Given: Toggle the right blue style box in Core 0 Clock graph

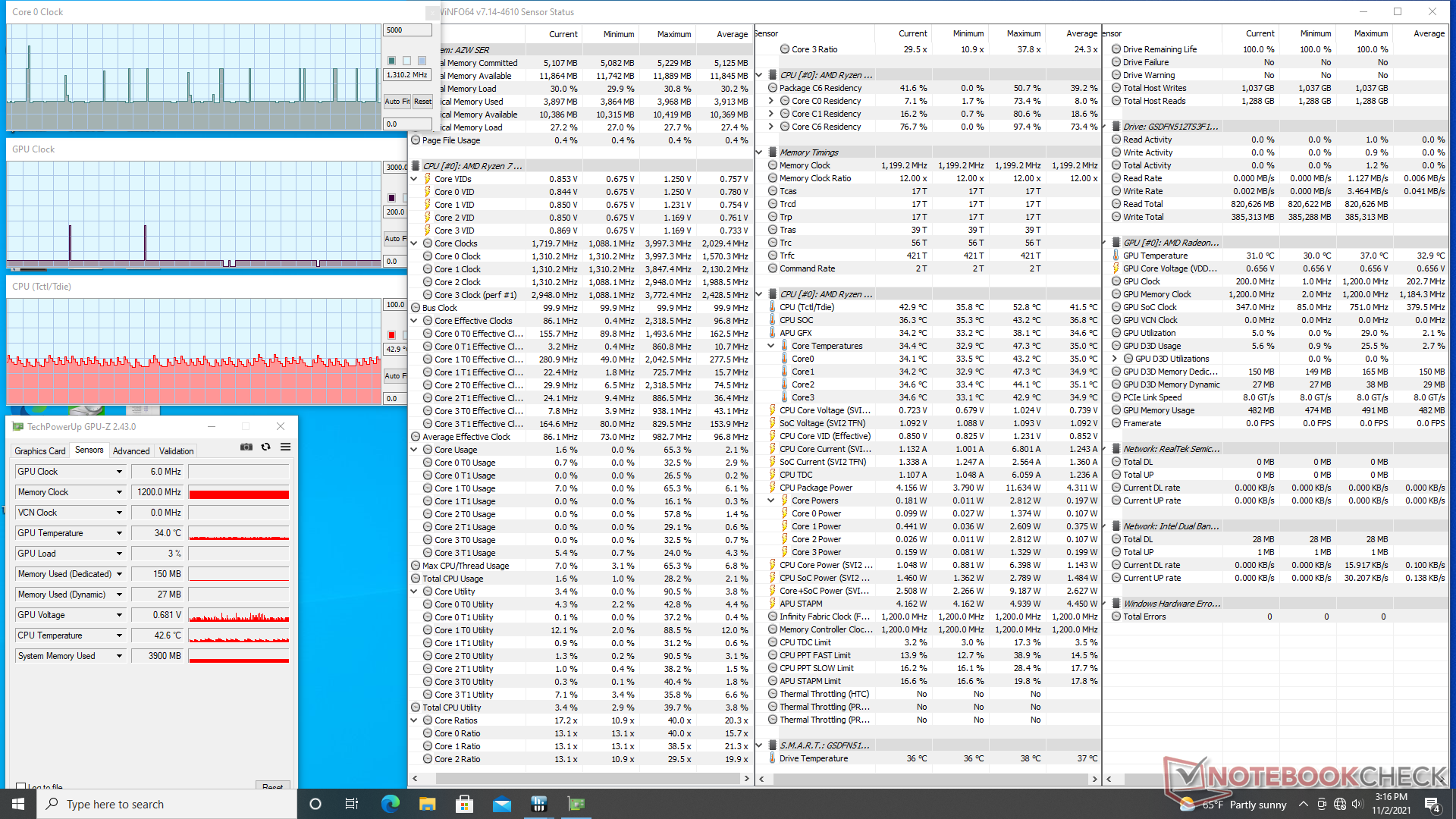Looking at the screenshot, I should 422,61.
